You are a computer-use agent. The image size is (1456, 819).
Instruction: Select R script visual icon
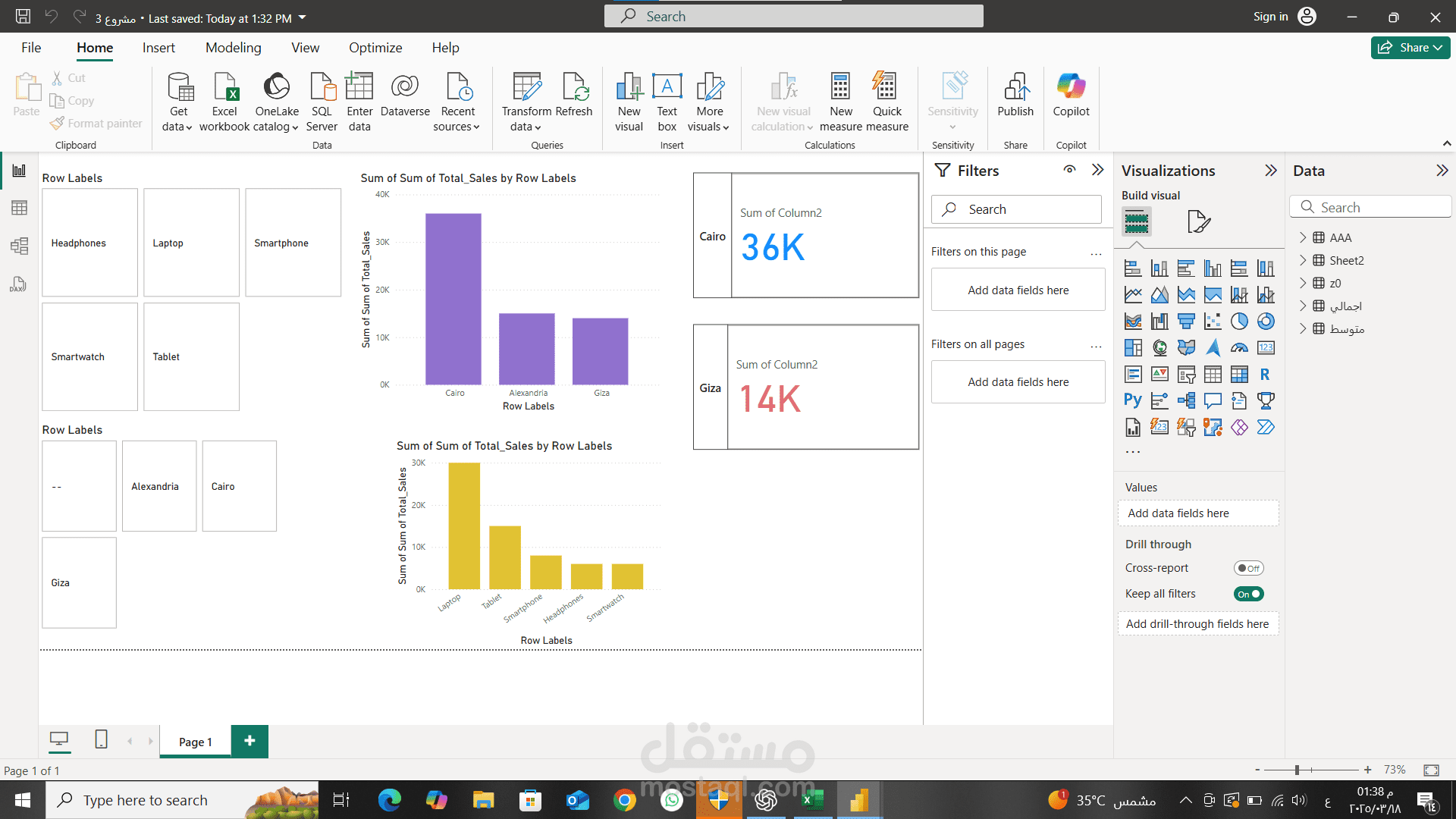[x=1266, y=375]
